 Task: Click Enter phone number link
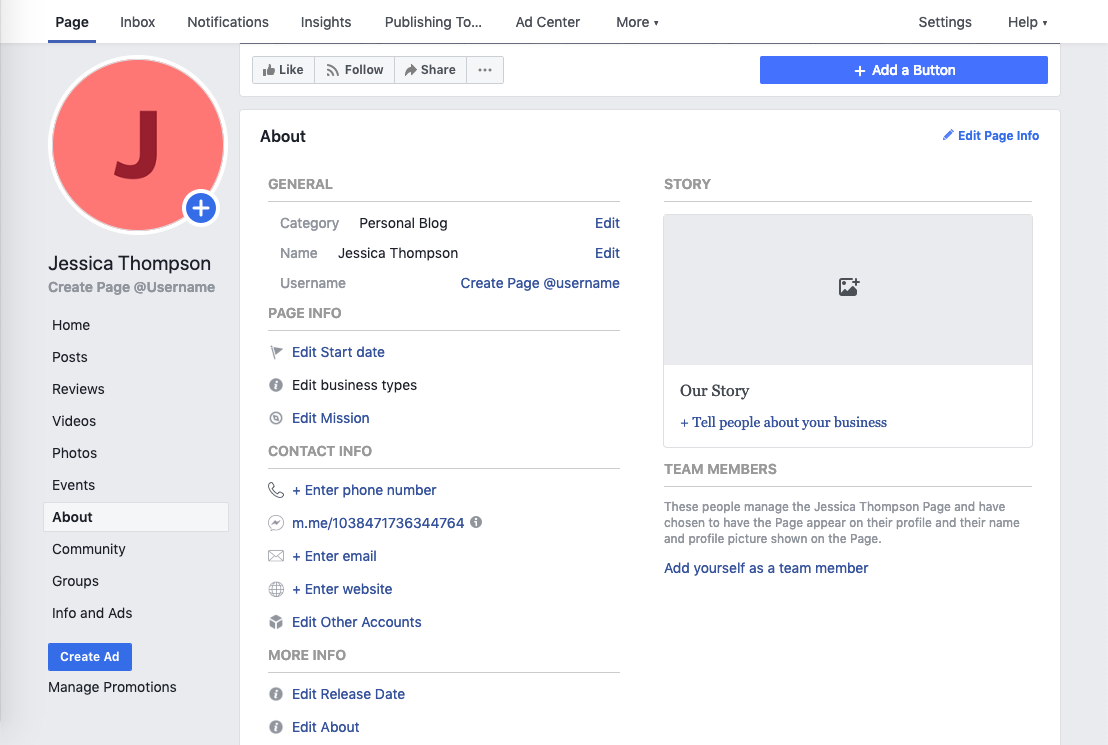(x=364, y=490)
